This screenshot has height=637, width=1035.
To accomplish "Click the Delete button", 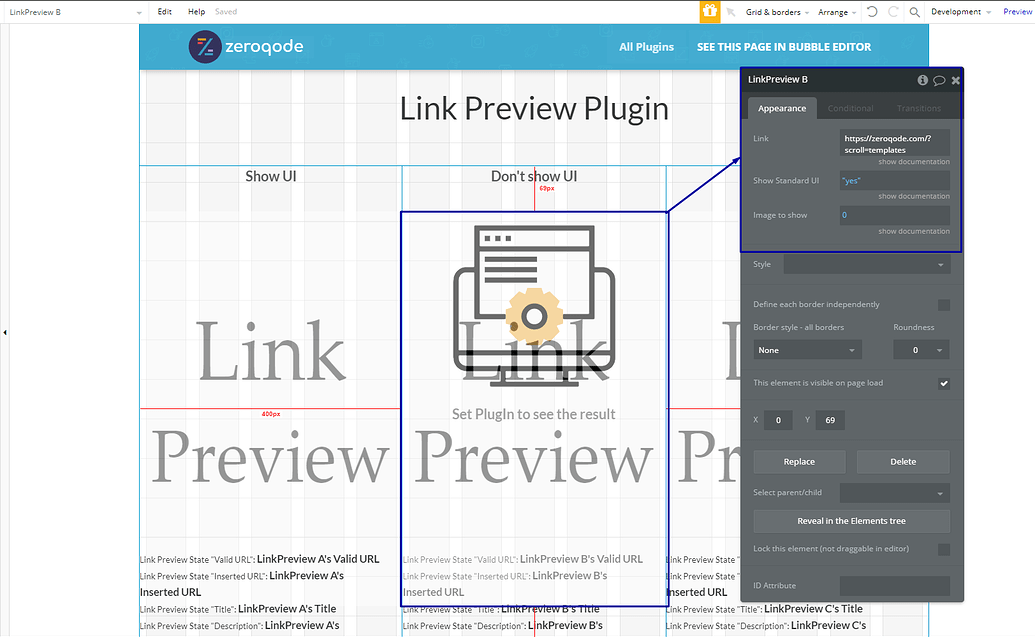I will pos(903,461).
